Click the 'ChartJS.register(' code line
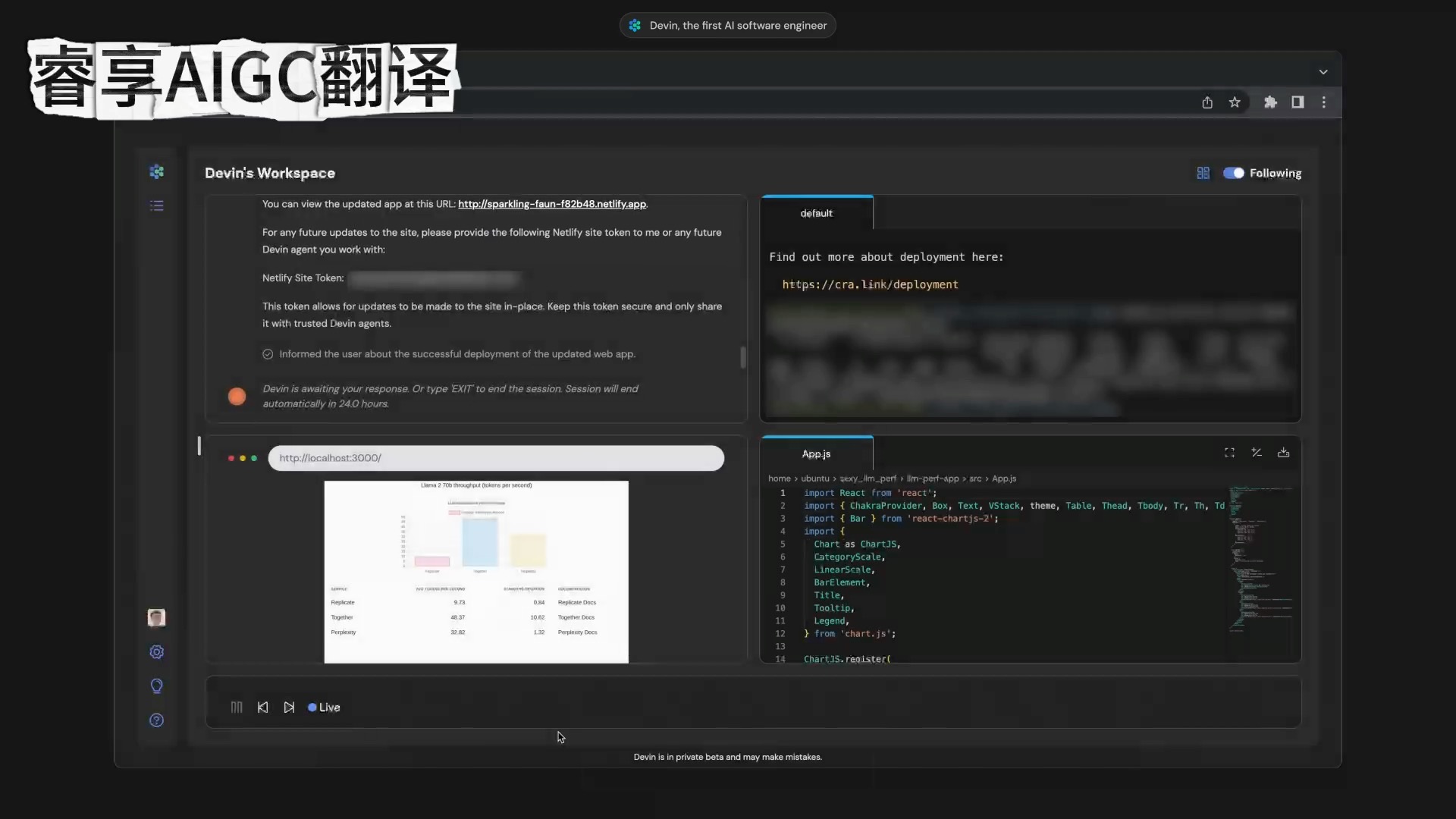This screenshot has width=1456, height=819. (847, 659)
